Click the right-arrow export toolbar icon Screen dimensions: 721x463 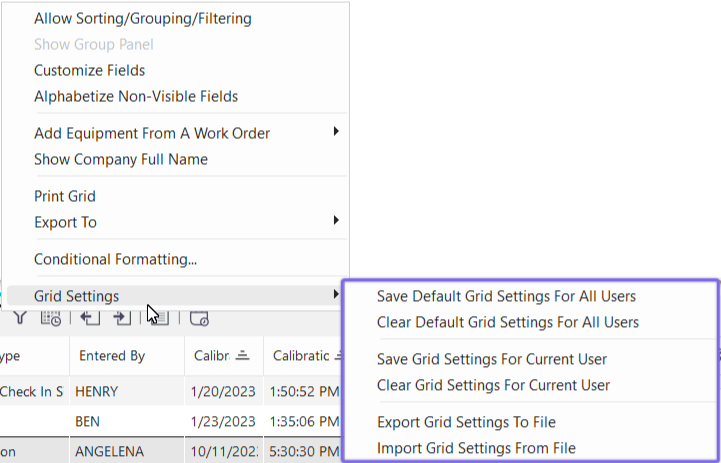122,318
